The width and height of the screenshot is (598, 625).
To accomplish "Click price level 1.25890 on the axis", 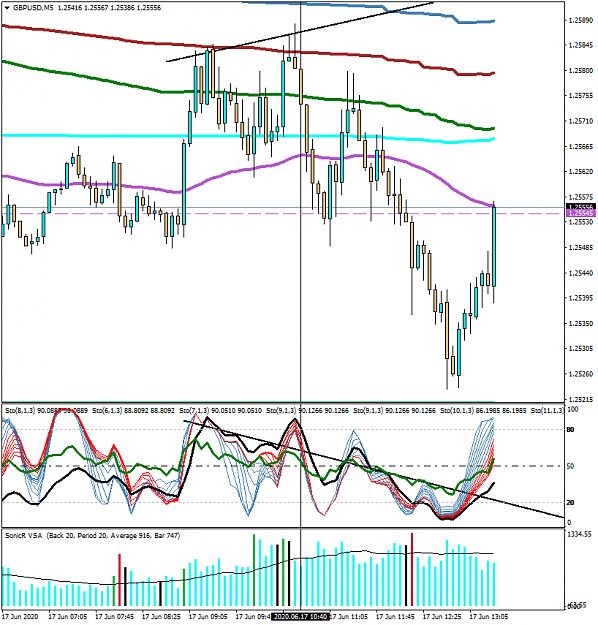I will pos(580,20).
